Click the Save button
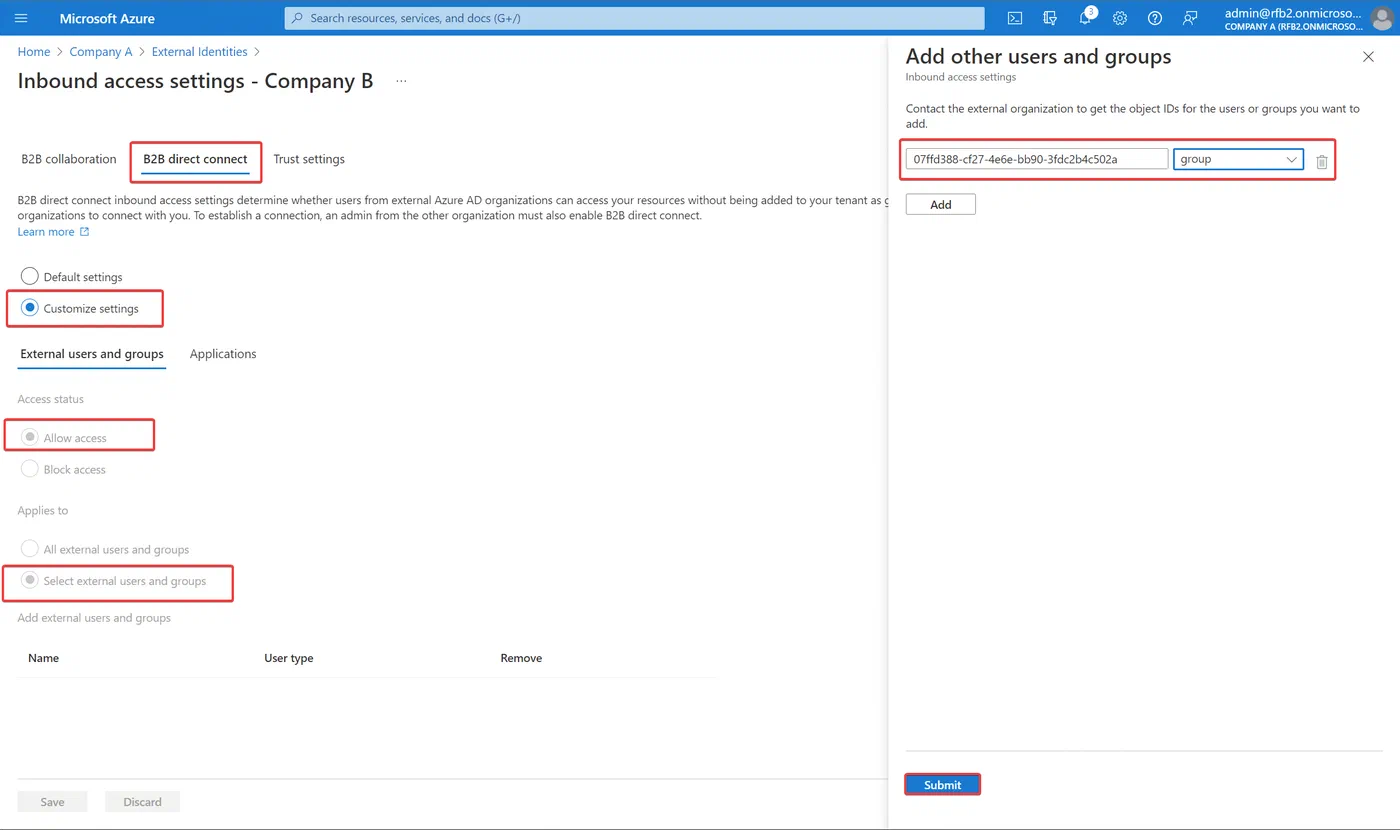1400x830 pixels. tap(52, 802)
